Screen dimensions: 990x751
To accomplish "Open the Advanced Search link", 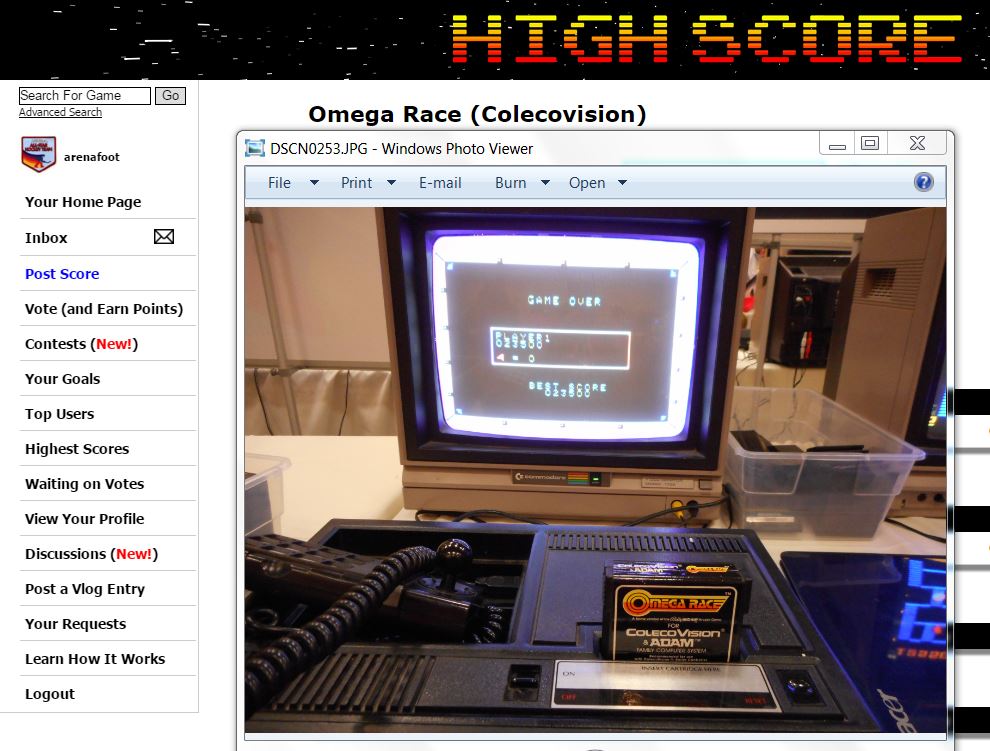I will (x=60, y=112).
